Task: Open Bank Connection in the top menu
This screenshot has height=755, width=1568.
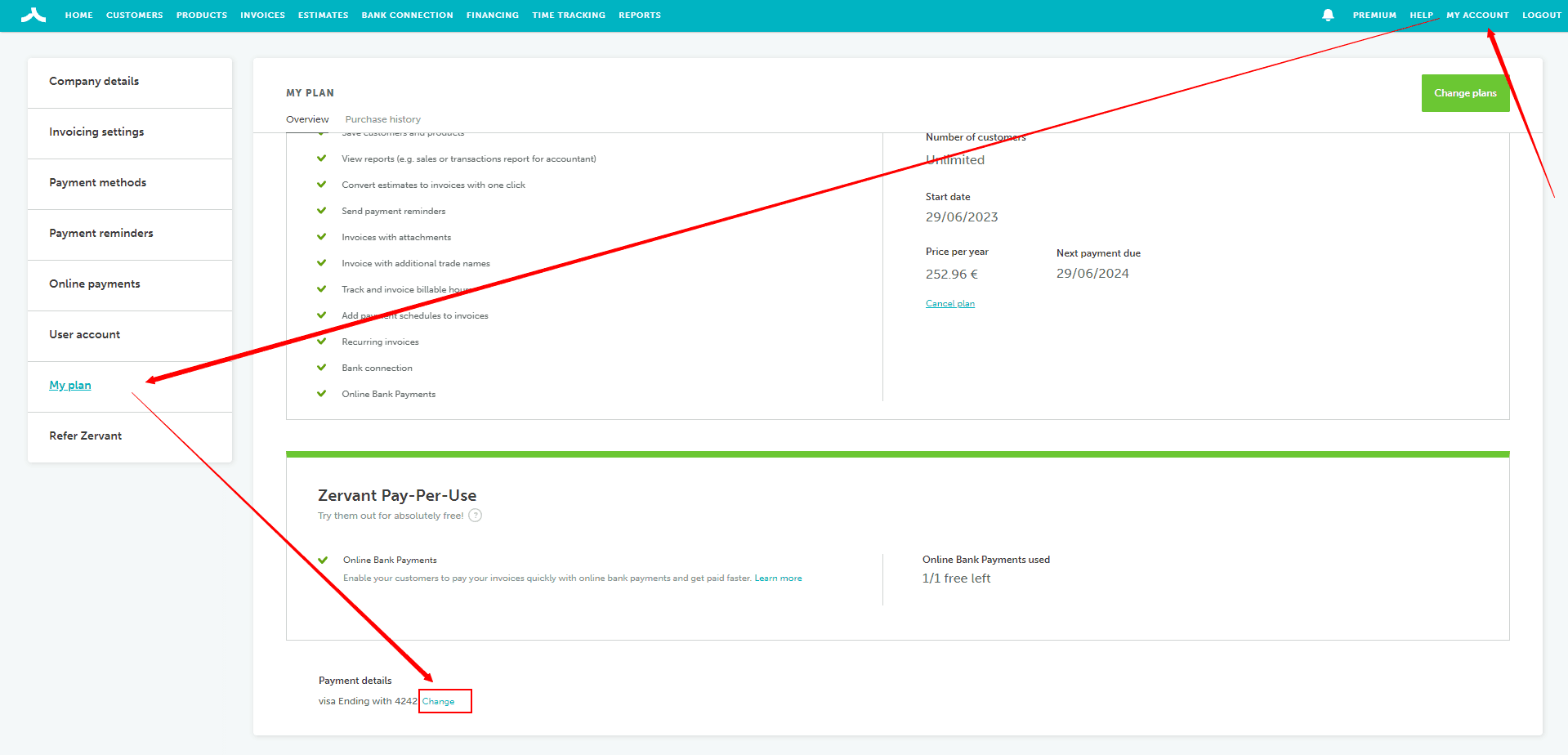Action: [x=407, y=15]
